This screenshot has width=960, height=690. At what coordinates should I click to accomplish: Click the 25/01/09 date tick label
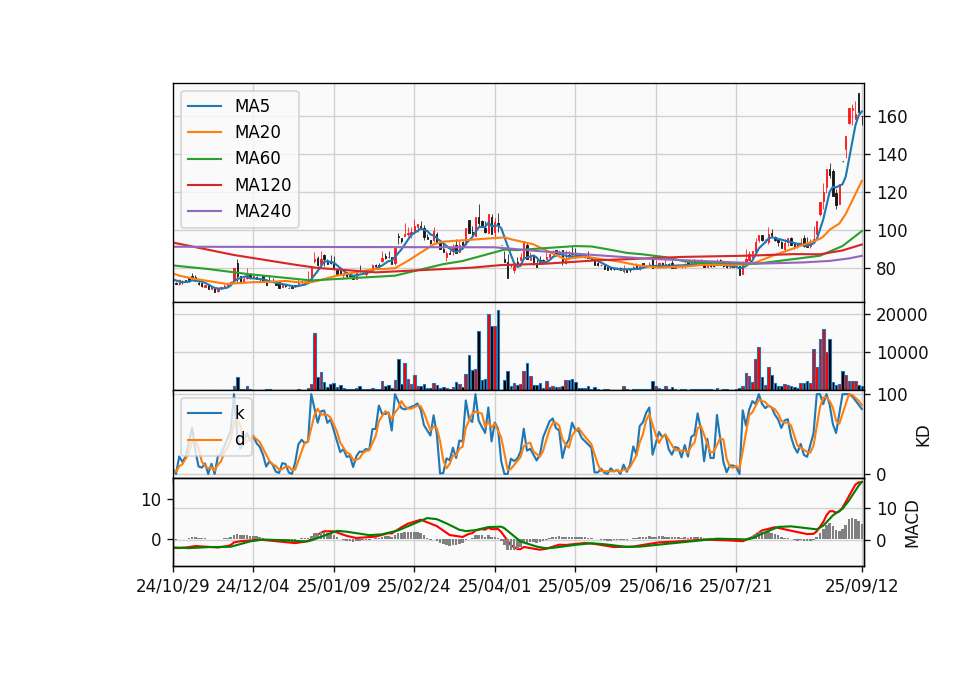pyautogui.click(x=334, y=587)
